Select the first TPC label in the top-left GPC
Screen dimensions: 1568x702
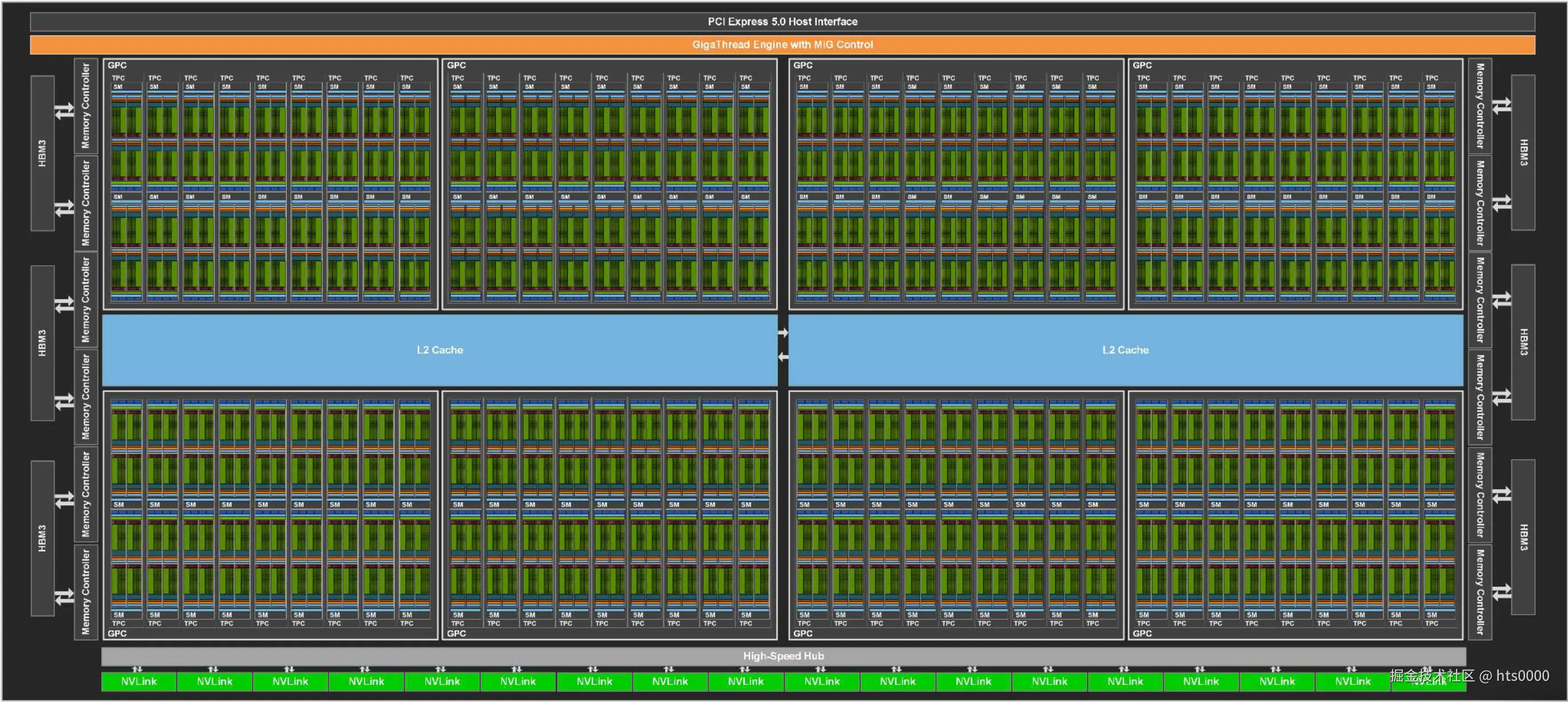coord(118,78)
